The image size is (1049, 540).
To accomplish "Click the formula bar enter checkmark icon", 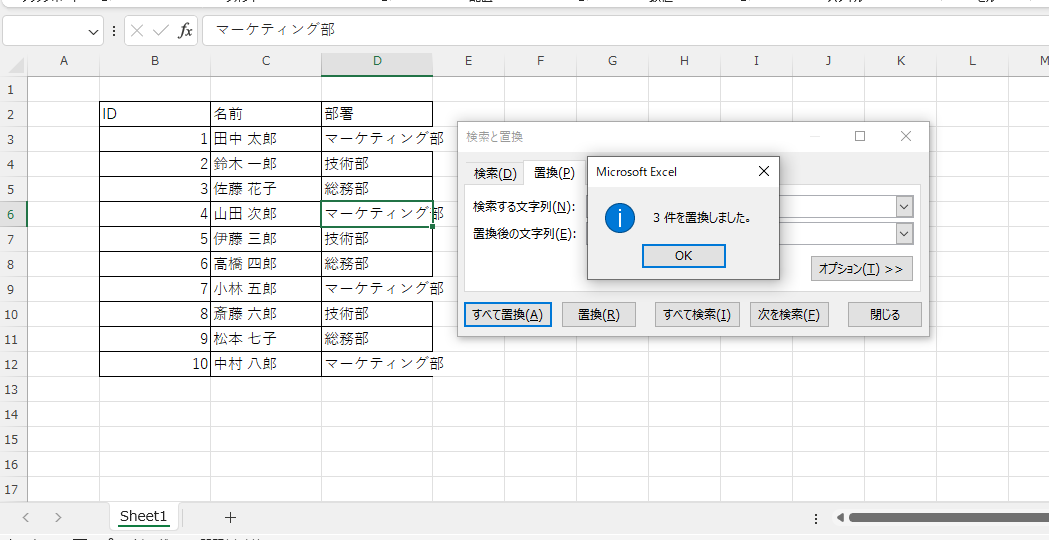I will point(161,31).
